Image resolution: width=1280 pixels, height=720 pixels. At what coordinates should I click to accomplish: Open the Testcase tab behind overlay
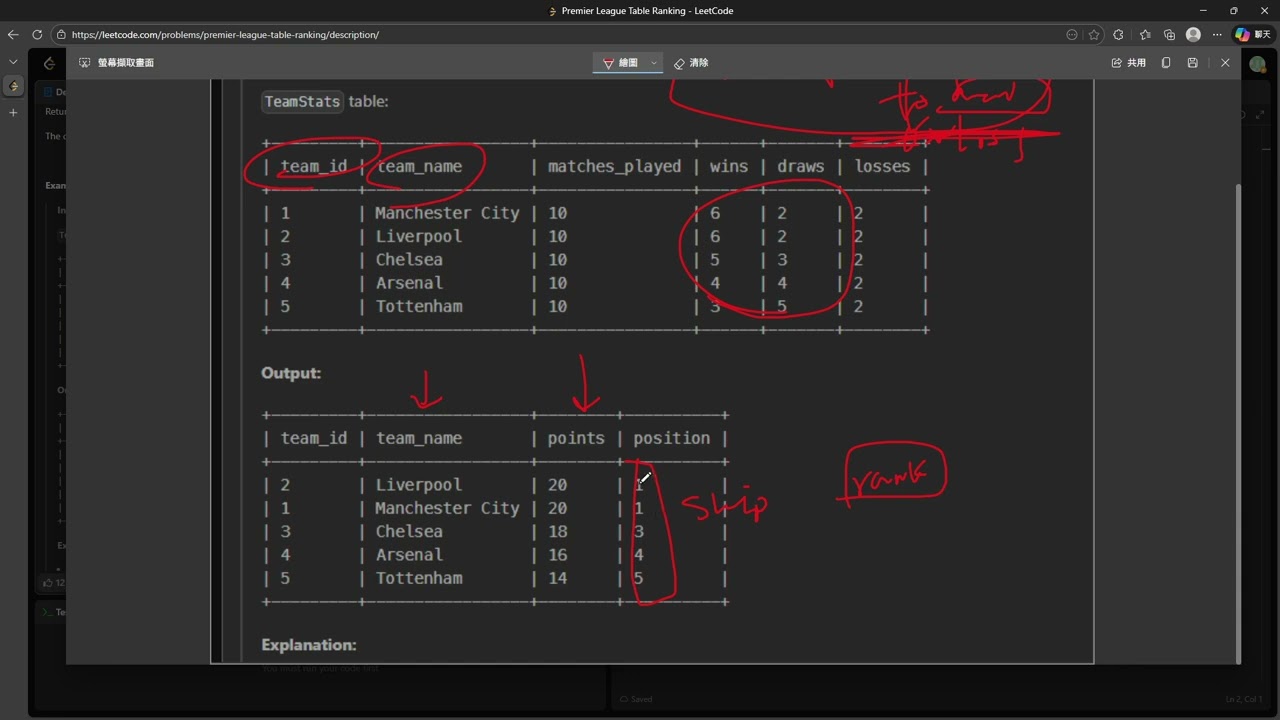[x=52, y=612]
